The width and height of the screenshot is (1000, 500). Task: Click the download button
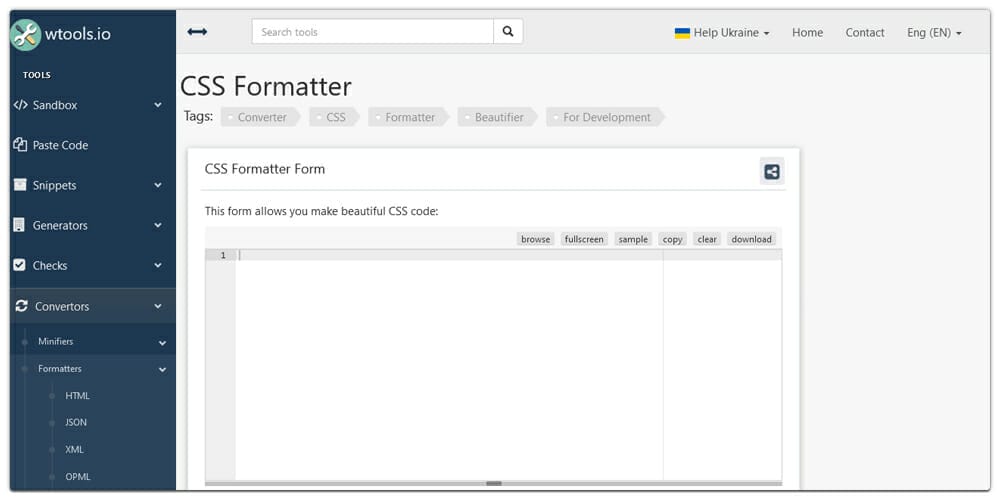tap(751, 239)
